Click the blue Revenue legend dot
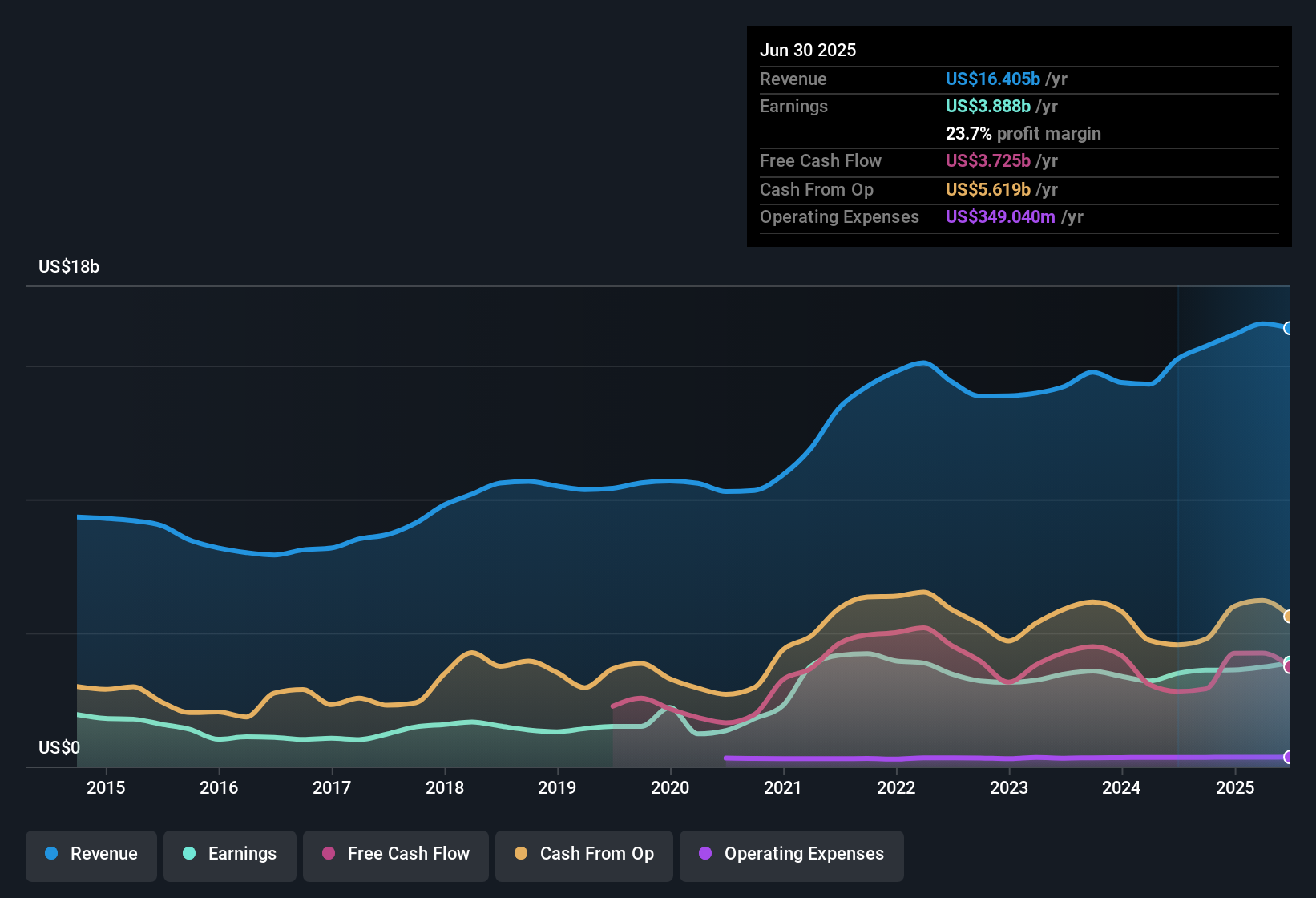Screen dimensions: 1316x898 click(51, 853)
